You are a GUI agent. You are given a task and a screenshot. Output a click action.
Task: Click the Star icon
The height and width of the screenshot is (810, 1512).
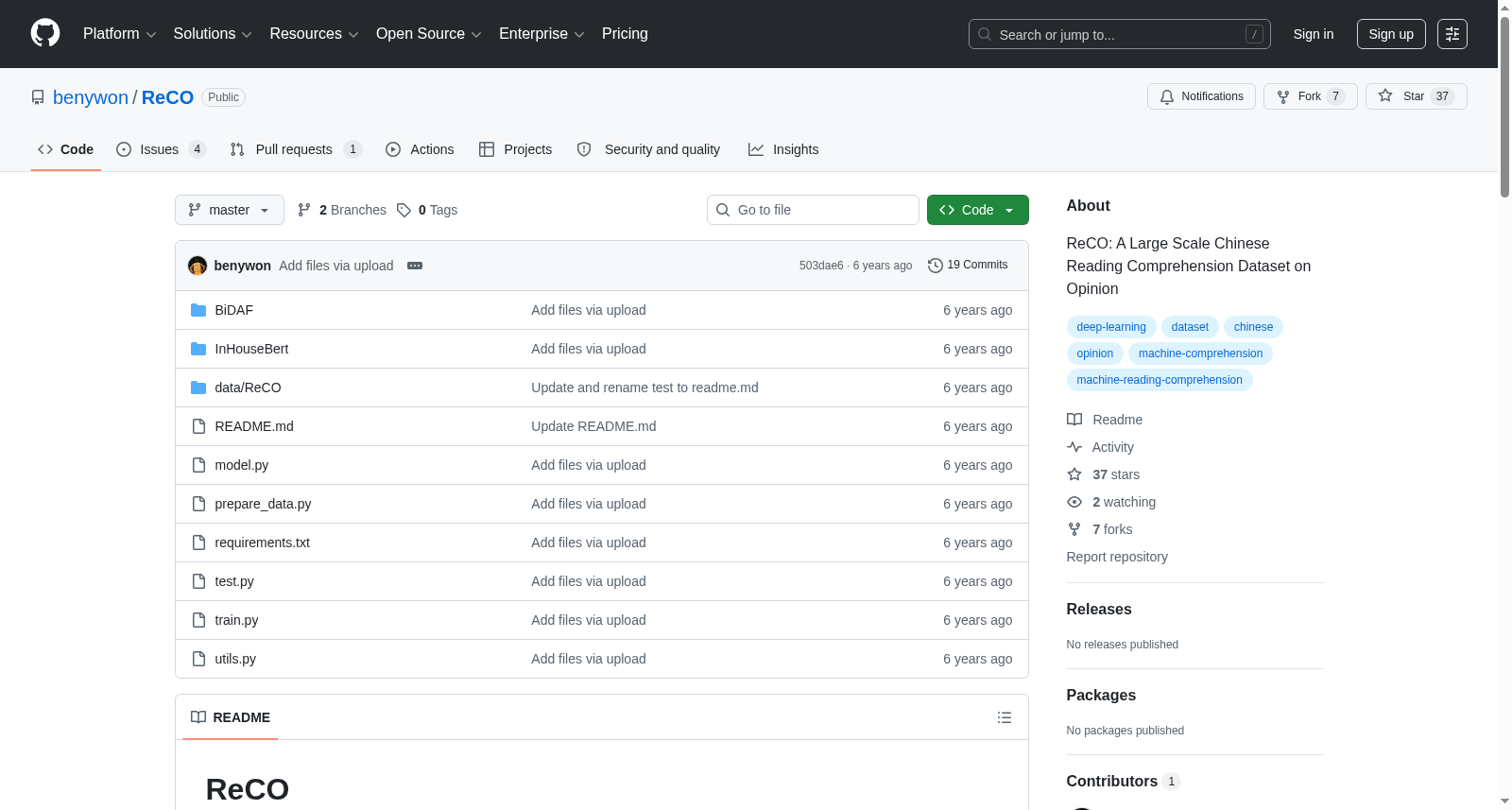click(1385, 95)
